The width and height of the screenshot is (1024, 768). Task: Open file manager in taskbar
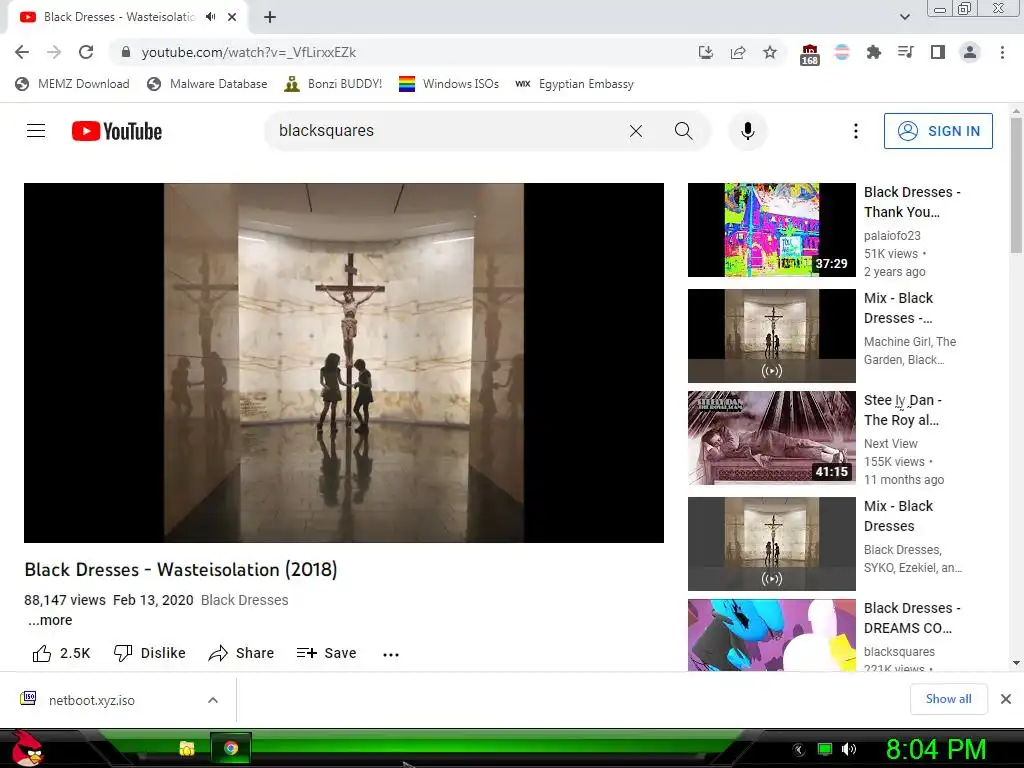187,748
